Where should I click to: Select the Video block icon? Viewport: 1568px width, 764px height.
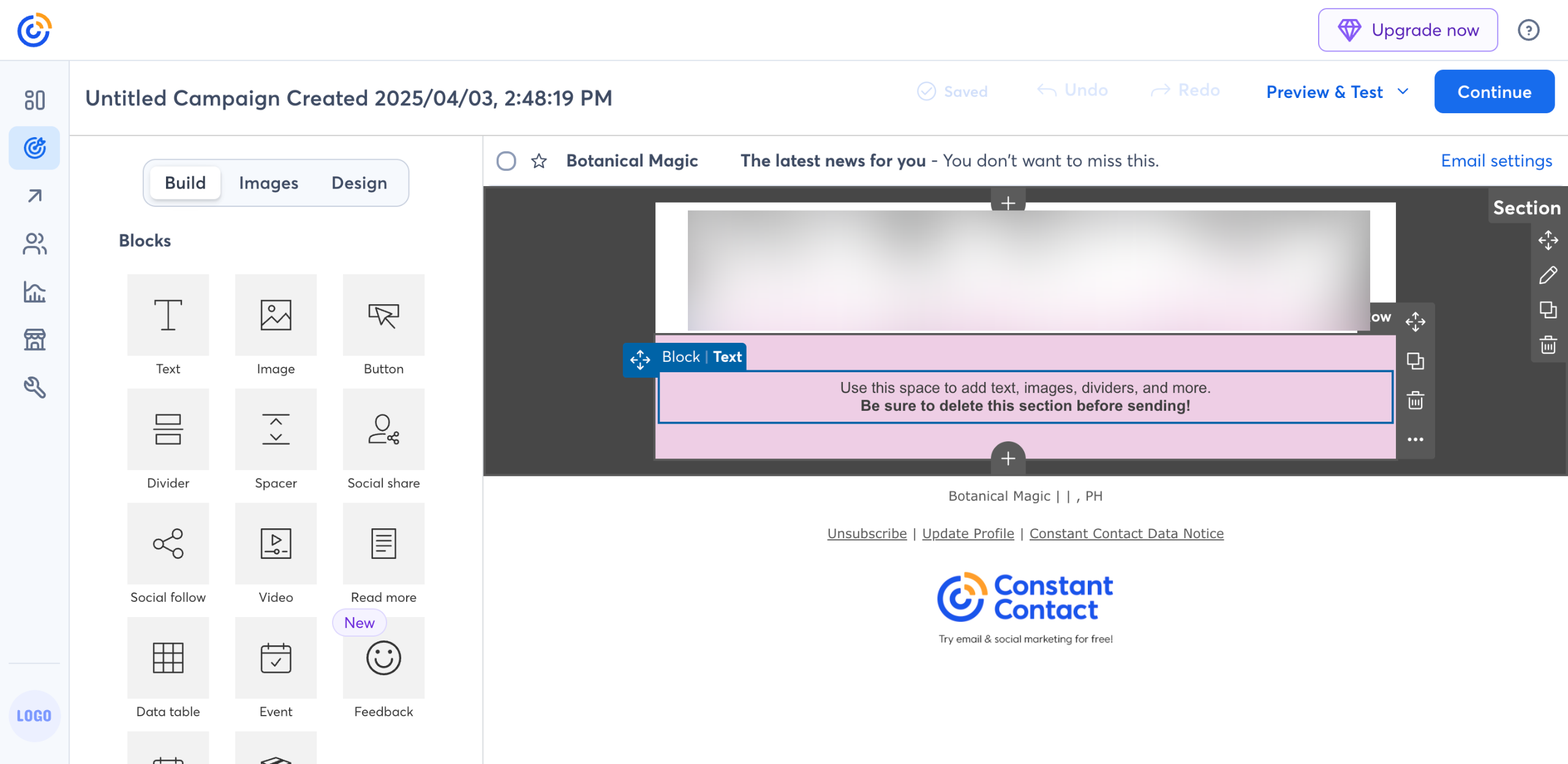[276, 544]
